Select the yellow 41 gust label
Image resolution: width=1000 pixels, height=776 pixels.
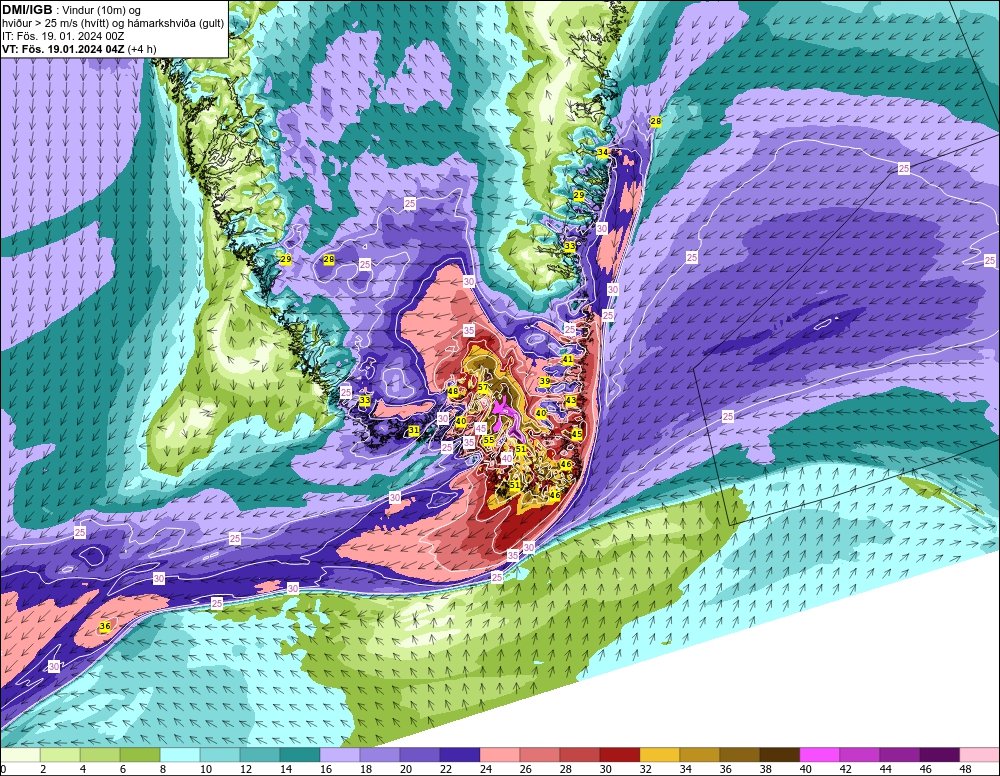click(x=568, y=360)
